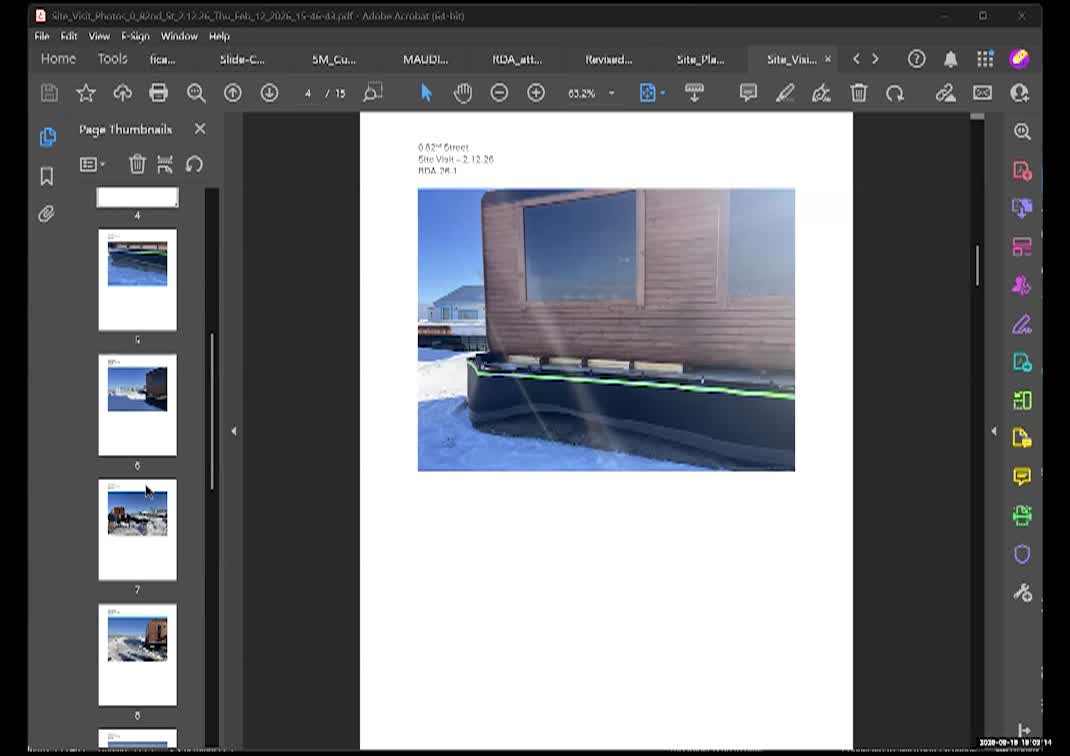Rotate selected thumbnail pages

[x=194, y=164]
